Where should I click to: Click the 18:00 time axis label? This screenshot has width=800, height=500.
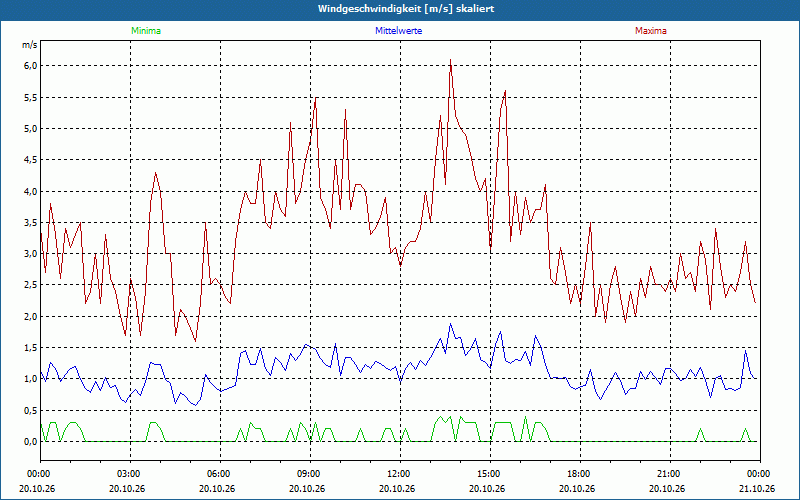tap(580, 473)
